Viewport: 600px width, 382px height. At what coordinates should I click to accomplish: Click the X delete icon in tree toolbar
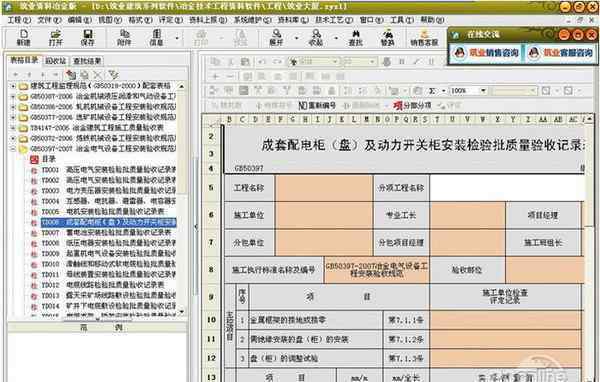[98, 74]
